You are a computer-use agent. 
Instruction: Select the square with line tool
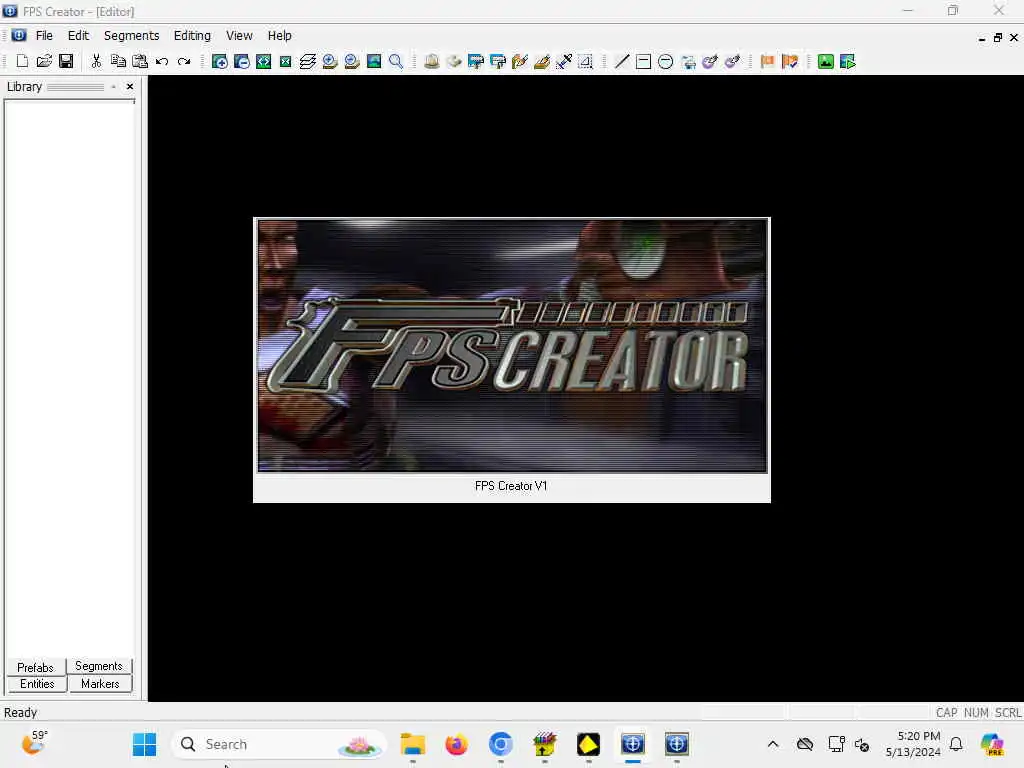(643, 61)
